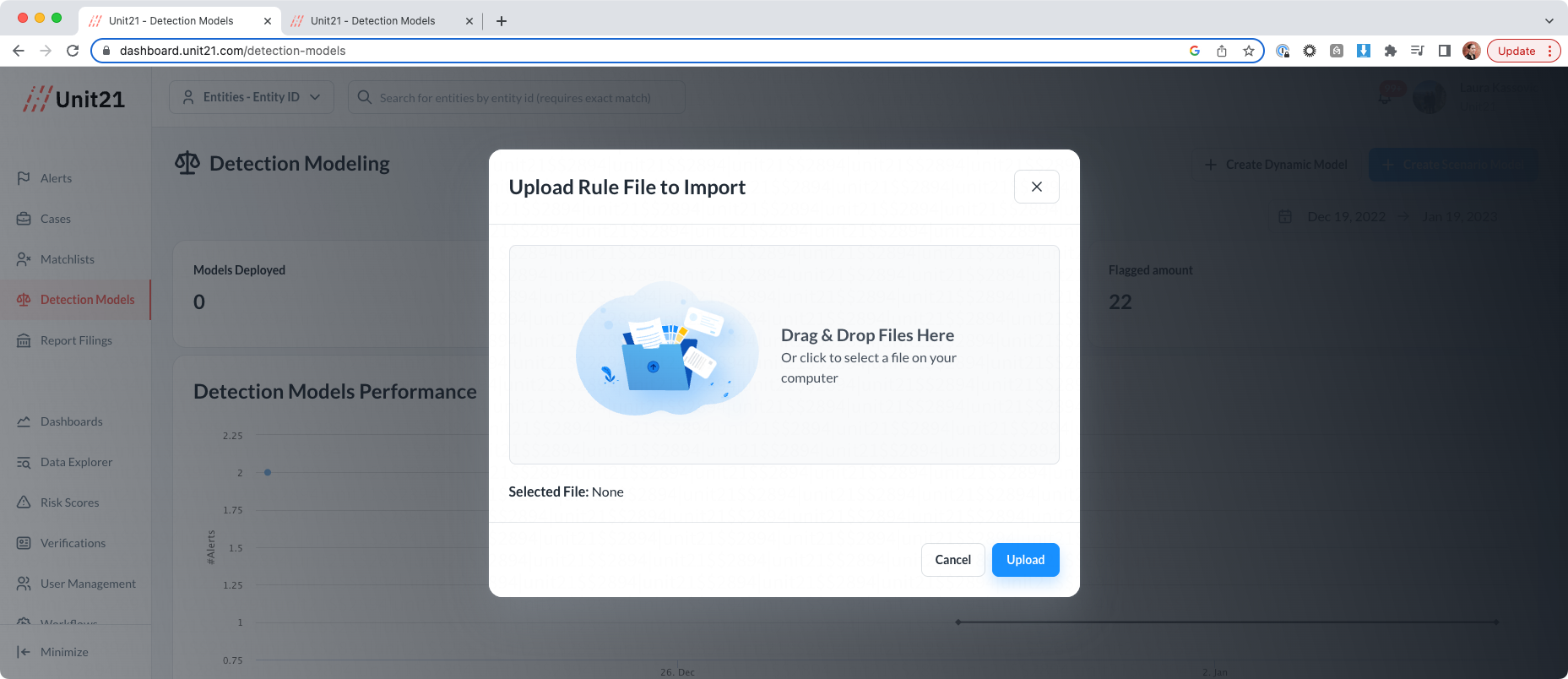This screenshot has height=679, width=1568.
Task: Open Alerts in sidebar
Action: (x=56, y=178)
